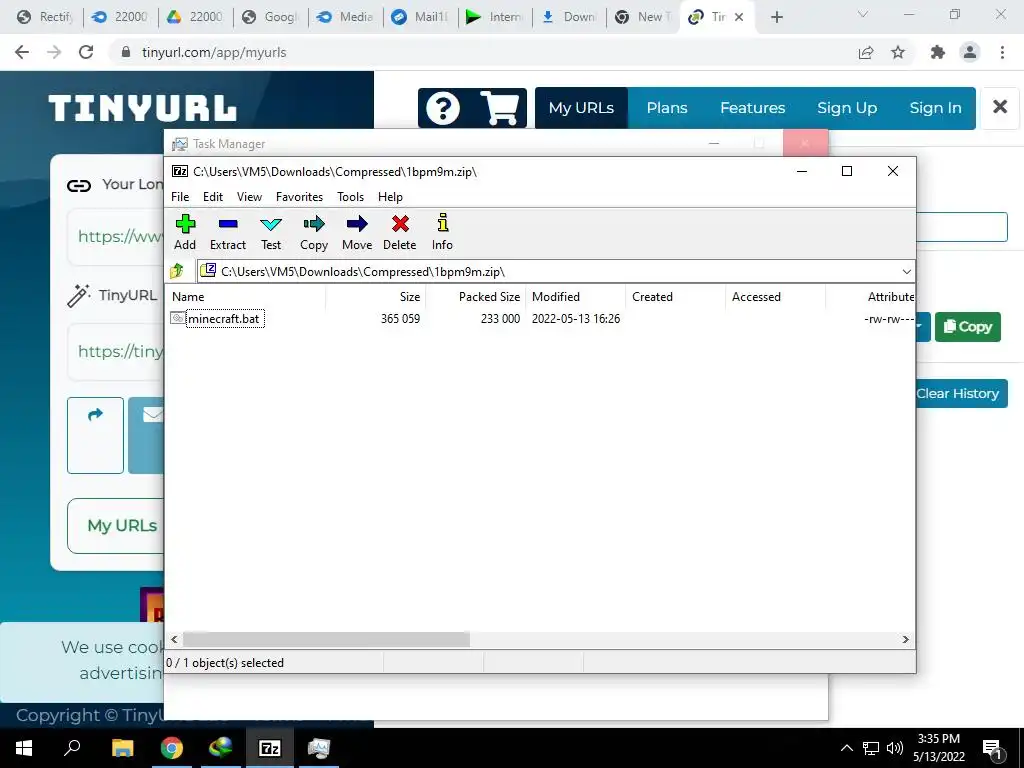Choose the Move tool in 7-Zip
Image resolution: width=1024 pixels, height=768 pixels.
point(357,232)
